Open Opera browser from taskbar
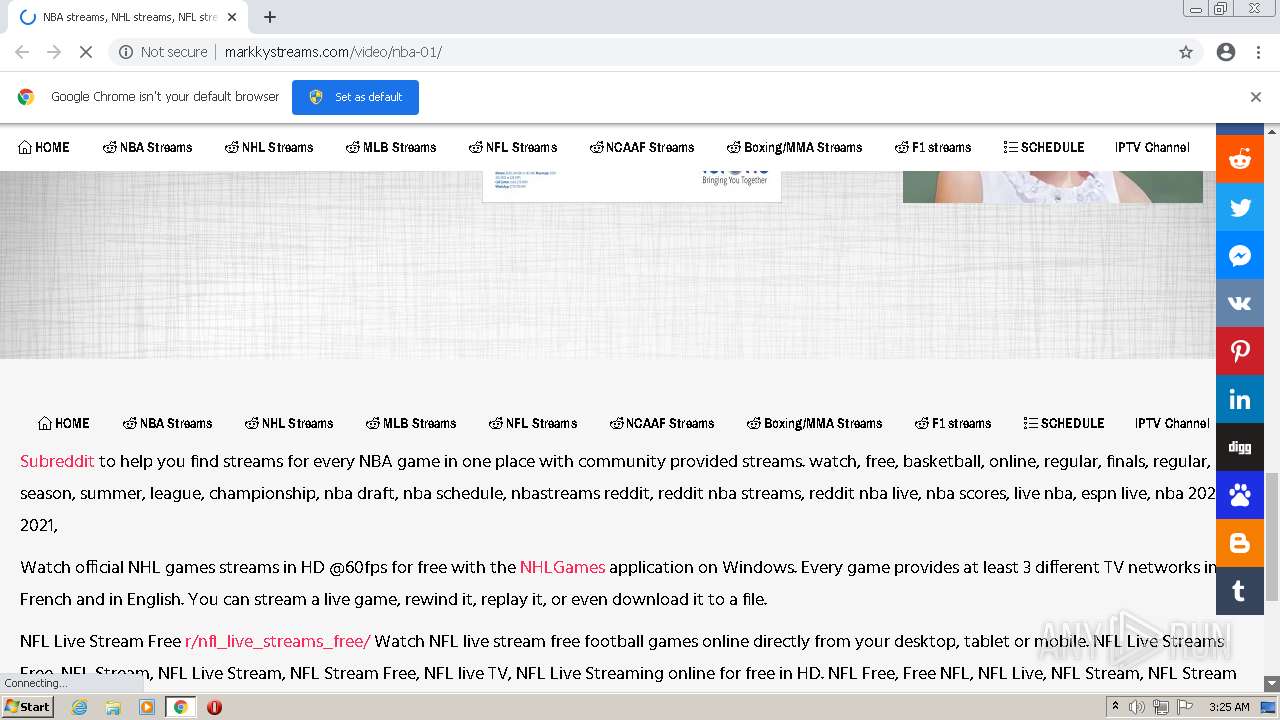The height and width of the screenshot is (720, 1280). pyautogui.click(x=214, y=707)
